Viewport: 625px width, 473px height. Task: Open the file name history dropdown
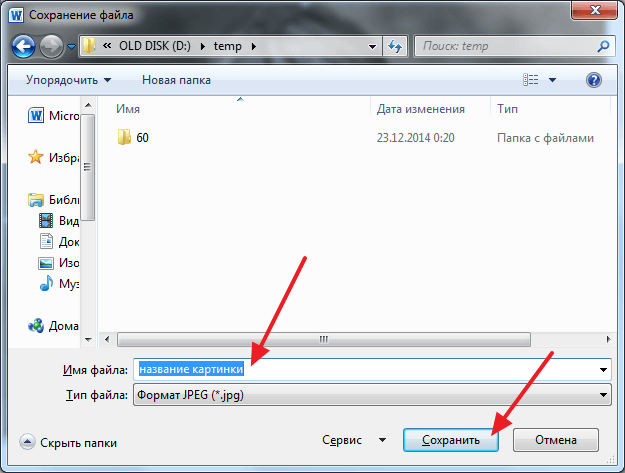click(x=603, y=370)
